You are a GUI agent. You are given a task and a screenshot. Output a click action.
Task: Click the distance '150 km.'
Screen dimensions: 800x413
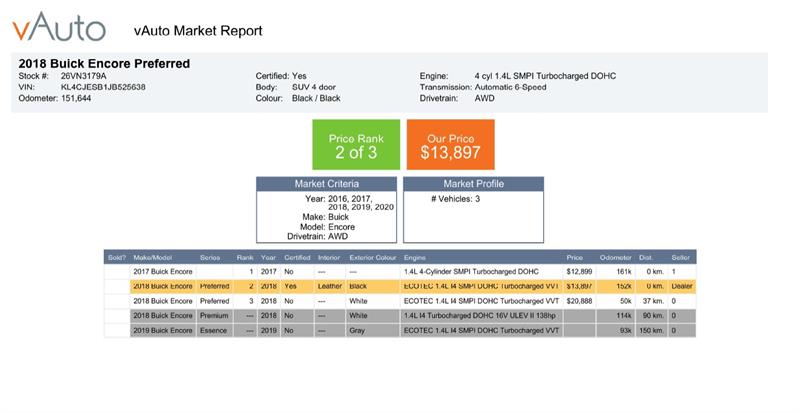[652, 331]
